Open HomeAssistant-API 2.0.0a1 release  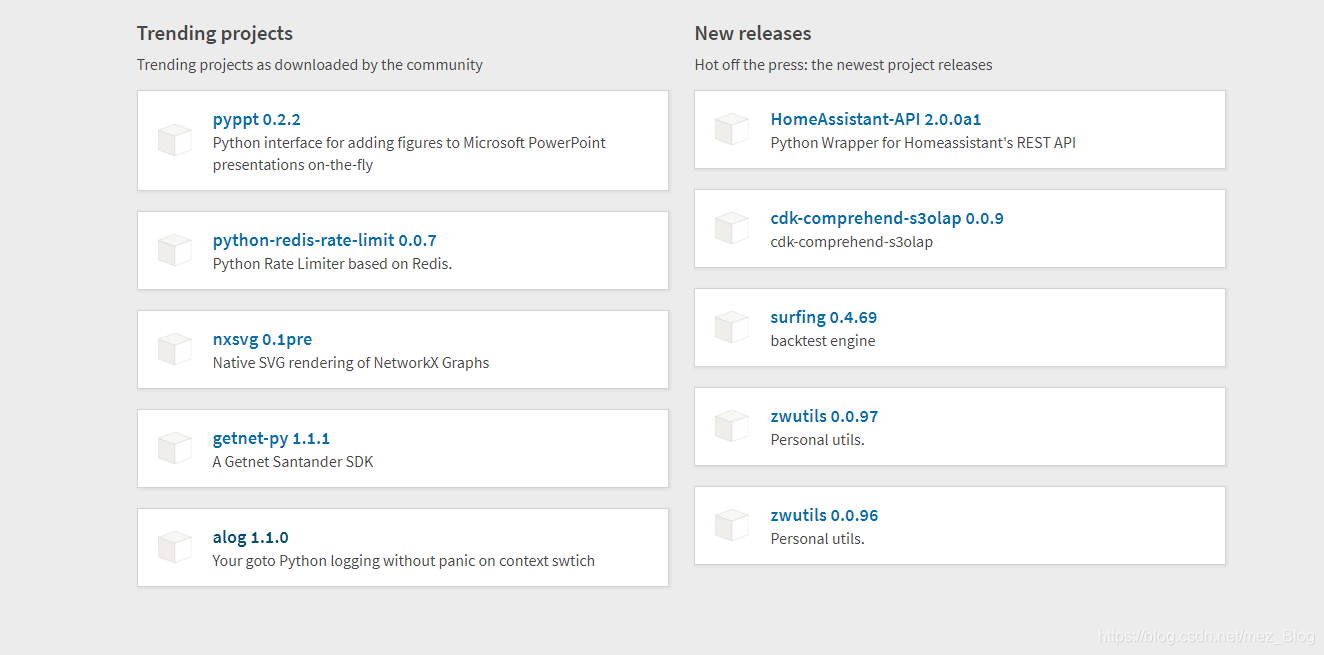click(x=875, y=119)
